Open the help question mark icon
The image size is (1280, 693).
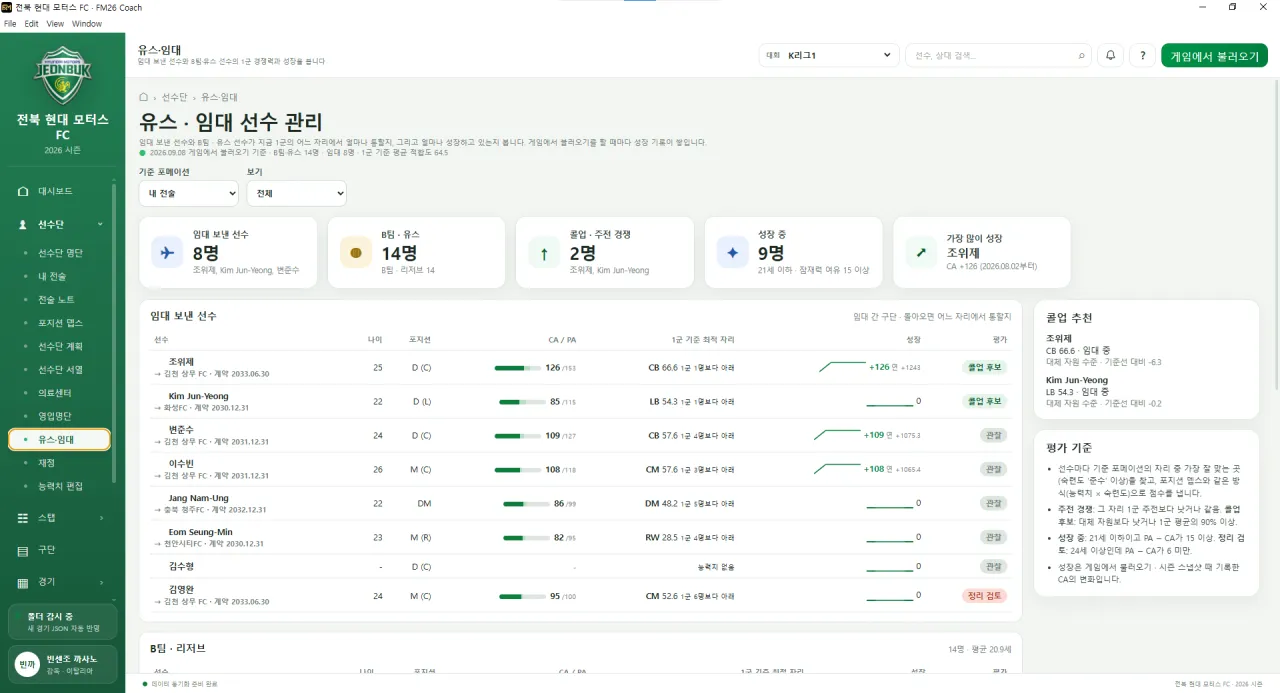(1143, 56)
